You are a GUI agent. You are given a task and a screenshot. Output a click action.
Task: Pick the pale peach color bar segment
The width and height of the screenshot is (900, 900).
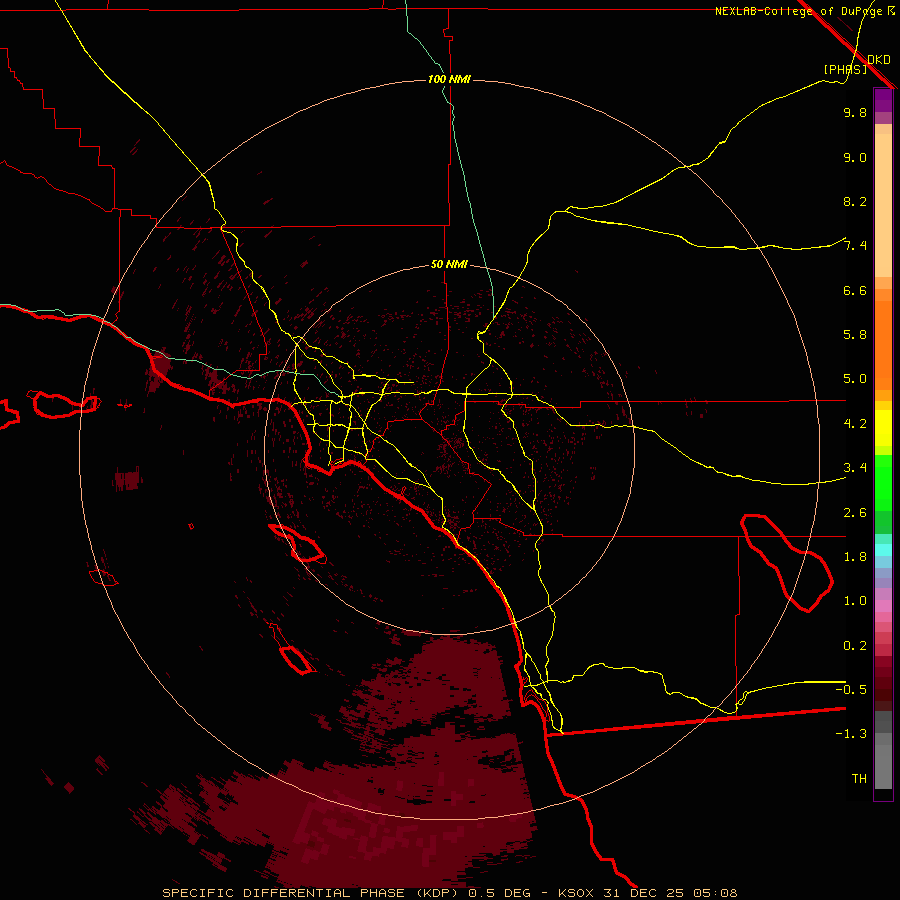click(883, 207)
